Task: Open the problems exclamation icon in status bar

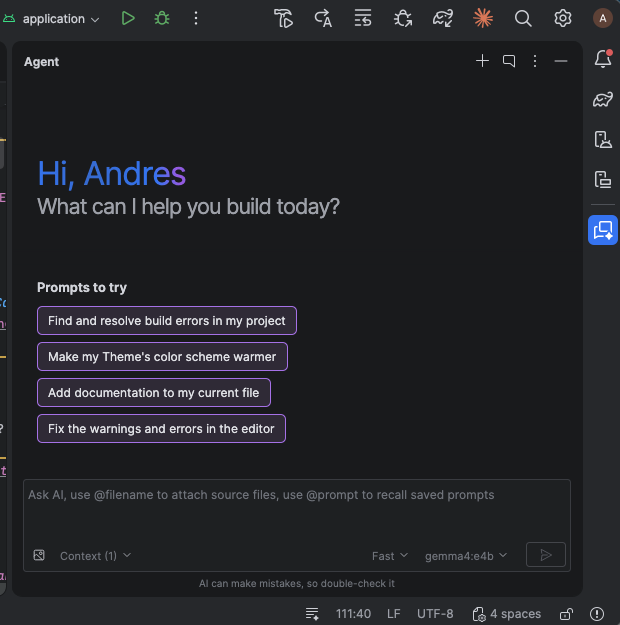Action: [x=597, y=614]
